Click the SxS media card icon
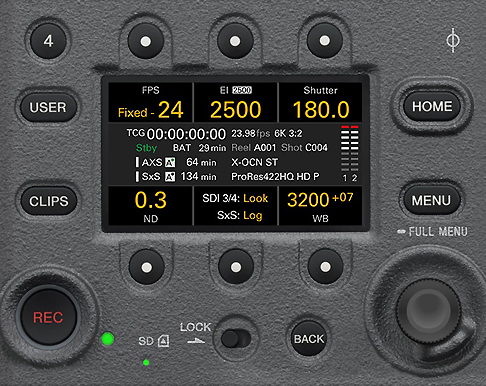The image size is (486, 386). click(170, 177)
